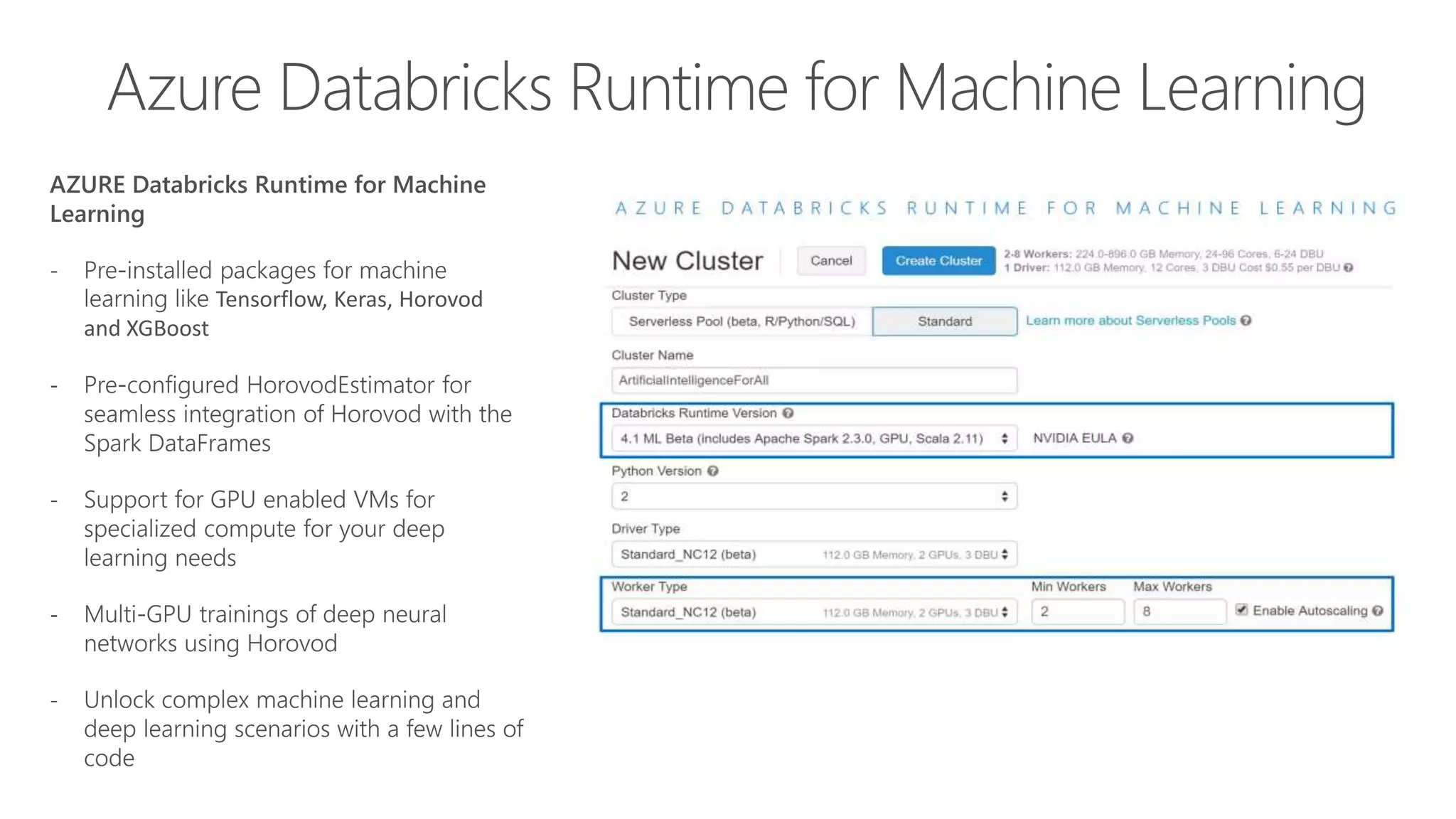Expand the Driver Type dropdown
This screenshot has width=1456, height=819.
point(813,555)
